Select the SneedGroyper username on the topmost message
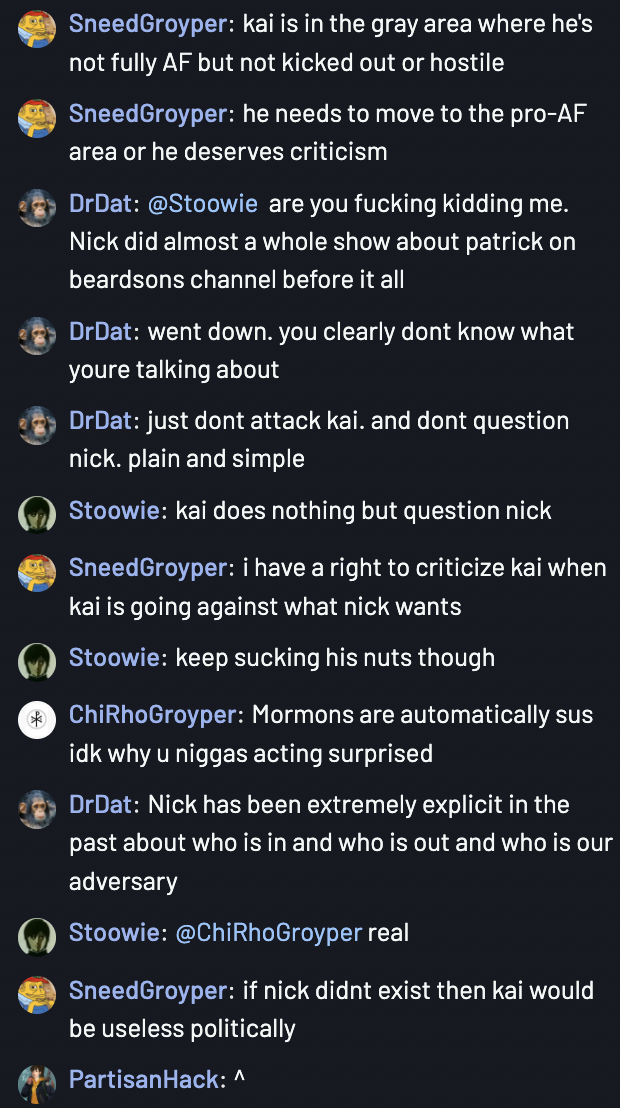620x1108 pixels. (148, 25)
